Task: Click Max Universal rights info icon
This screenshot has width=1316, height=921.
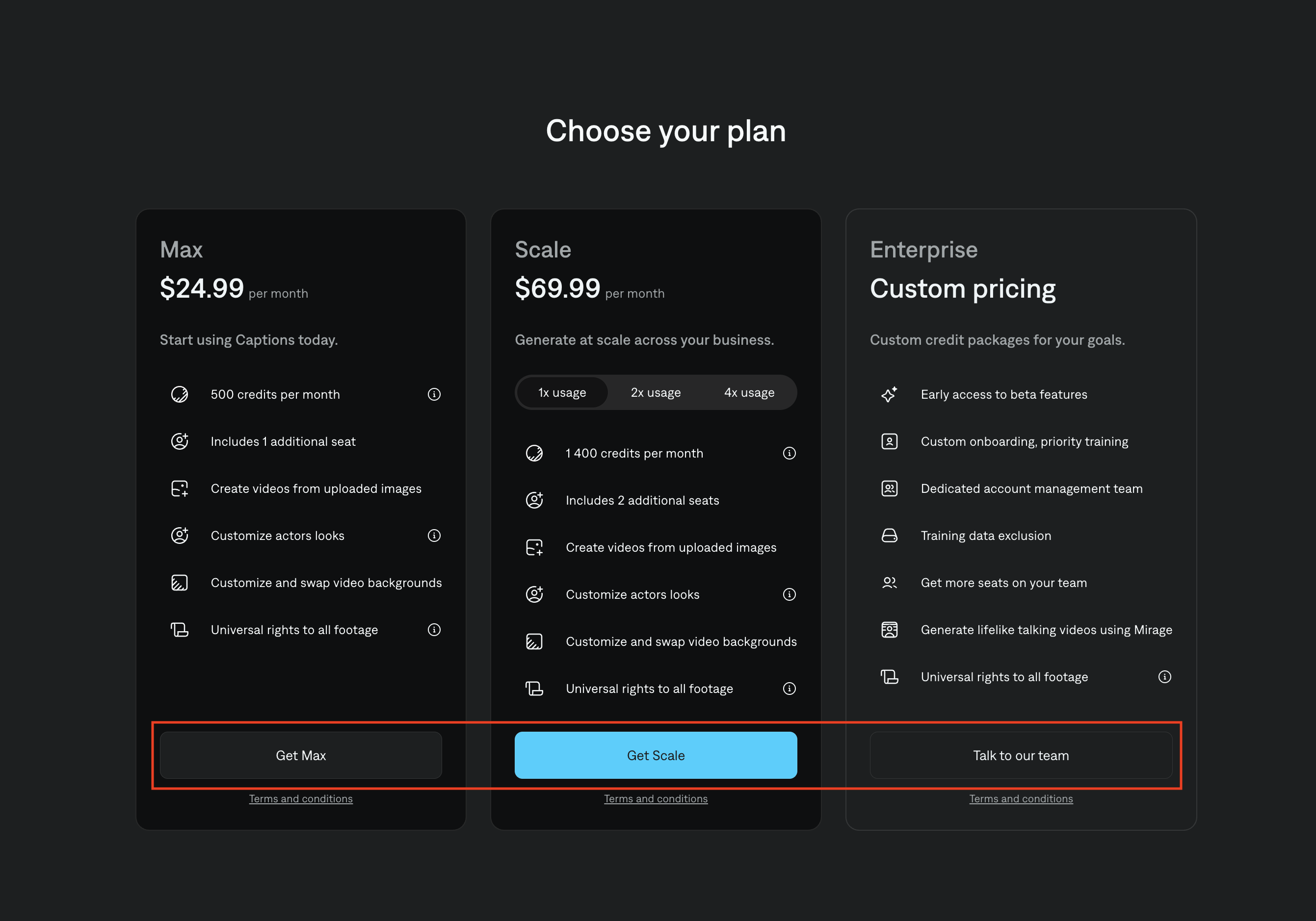Action: [x=434, y=630]
